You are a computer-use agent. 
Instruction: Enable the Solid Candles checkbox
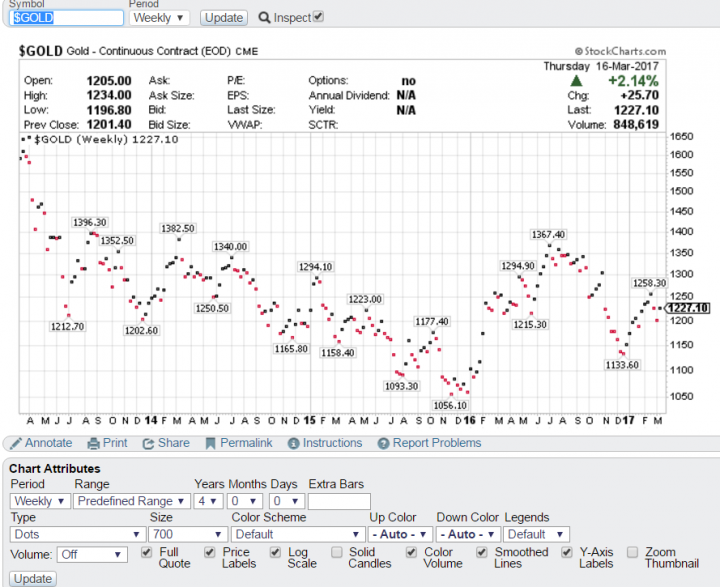[336, 551]
